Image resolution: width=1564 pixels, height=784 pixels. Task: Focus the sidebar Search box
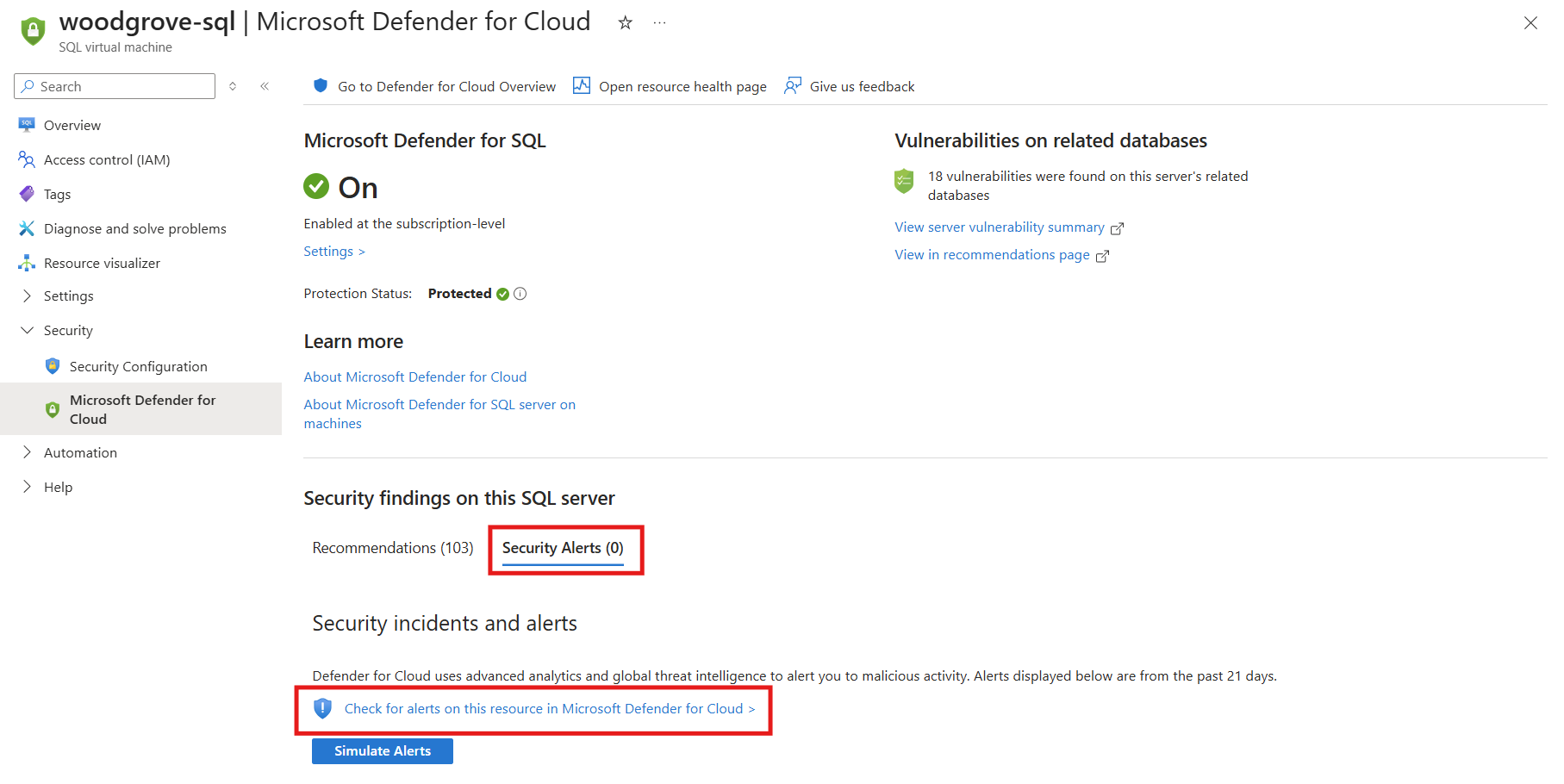click(115, 86)
